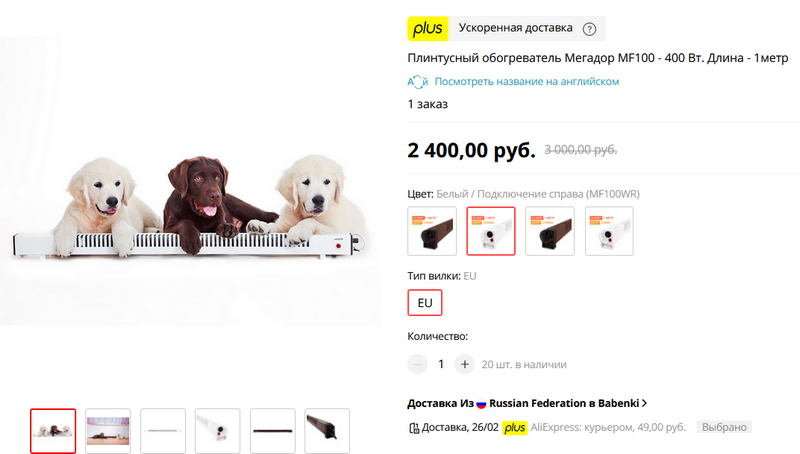The height and width of the screenshot is (454, 800).
Task: Open Посмотреть название на английском link
Action: (x=527, y=82)
